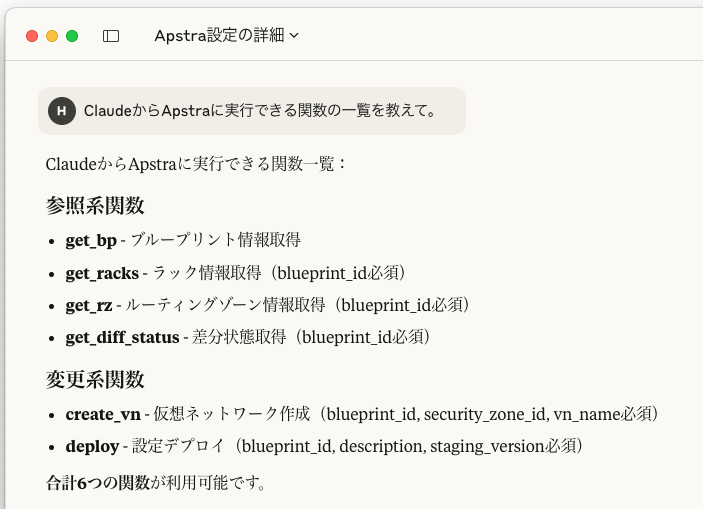Screen dimensions: 703x509
Task: Click the get_bp function name
Action: click(91, 240)
